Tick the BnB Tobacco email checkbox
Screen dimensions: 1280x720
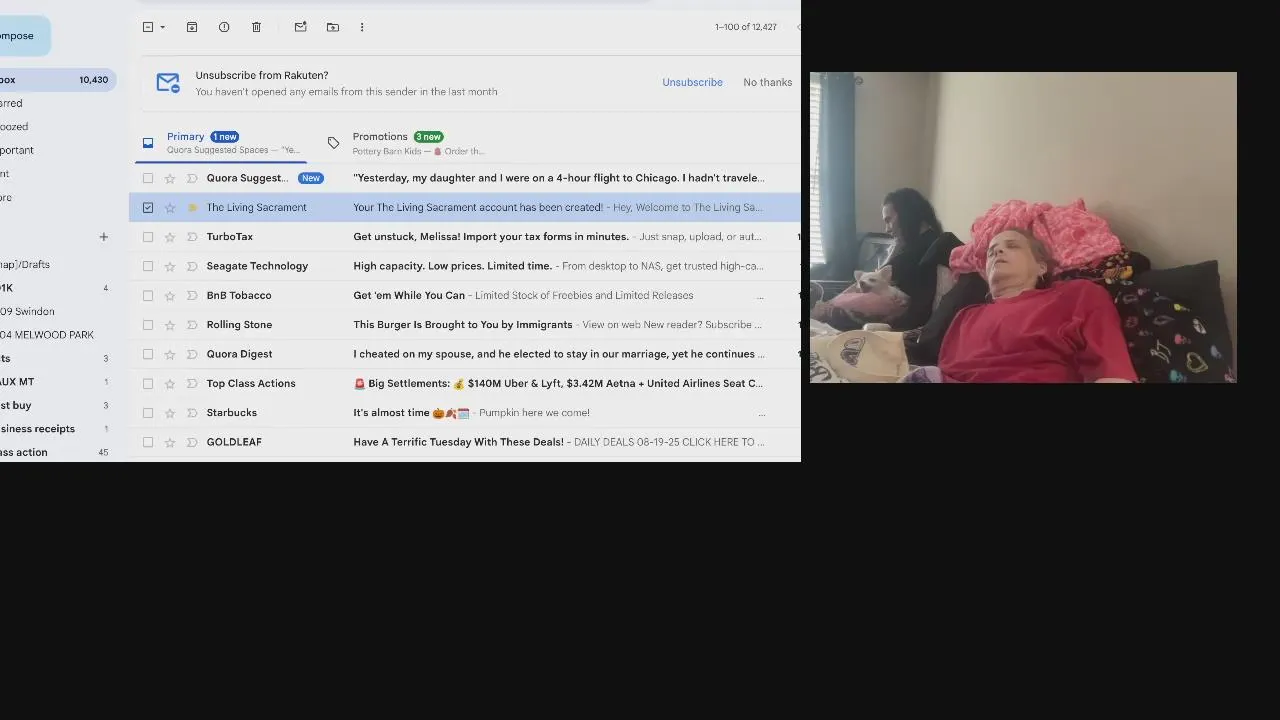(148, 296)
